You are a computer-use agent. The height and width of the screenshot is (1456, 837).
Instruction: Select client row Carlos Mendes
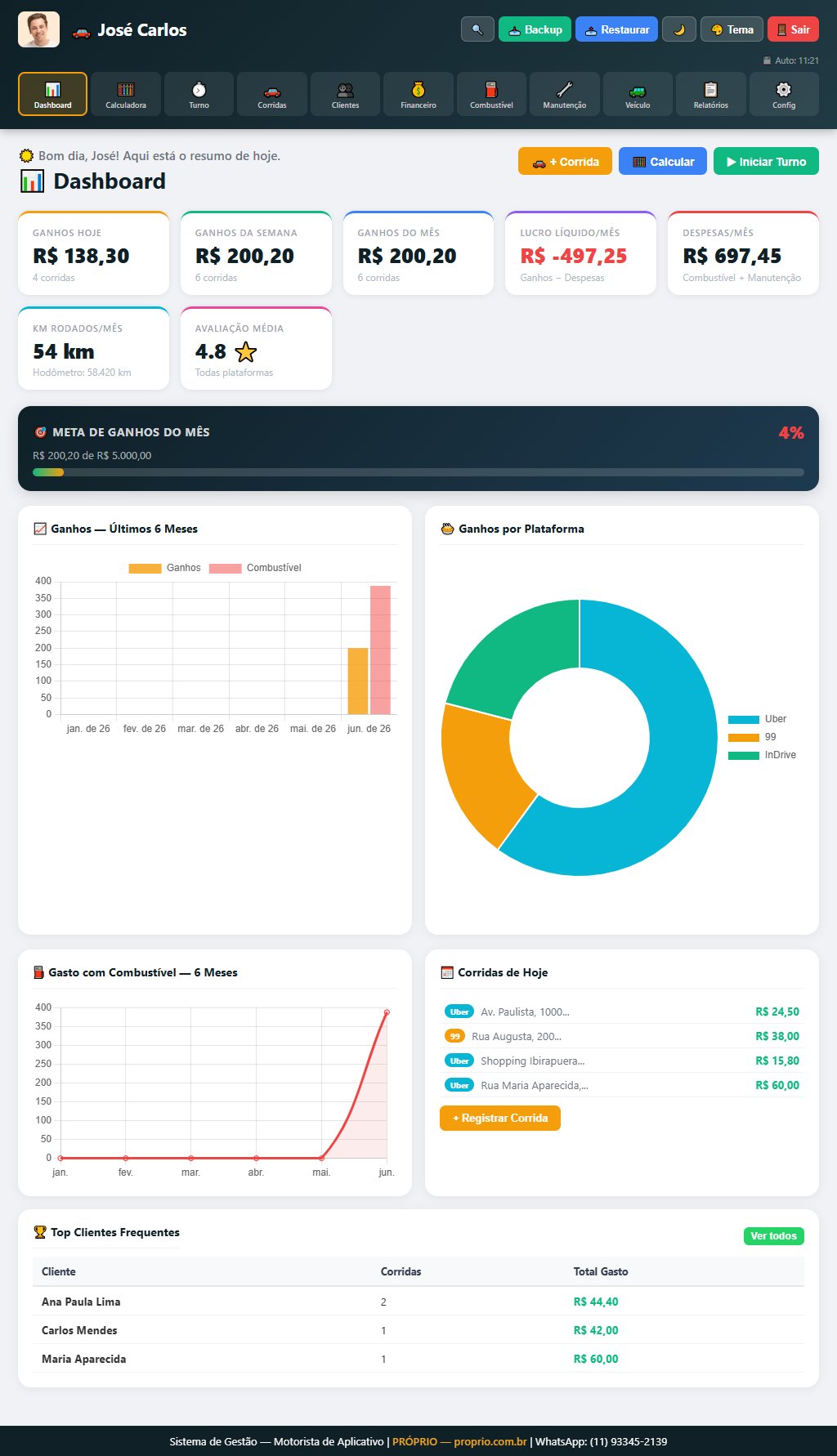point(418,1330)
